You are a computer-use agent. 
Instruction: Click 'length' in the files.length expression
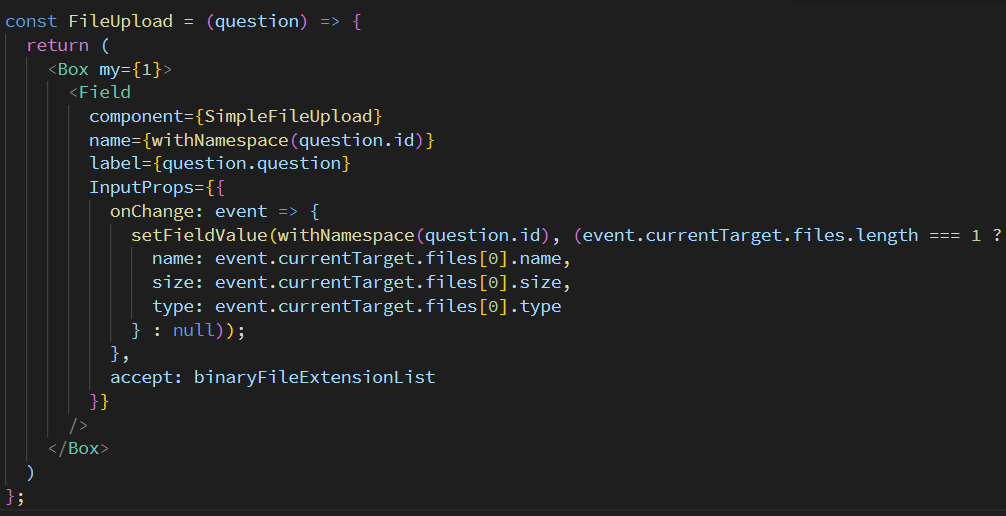coord(887,236)
